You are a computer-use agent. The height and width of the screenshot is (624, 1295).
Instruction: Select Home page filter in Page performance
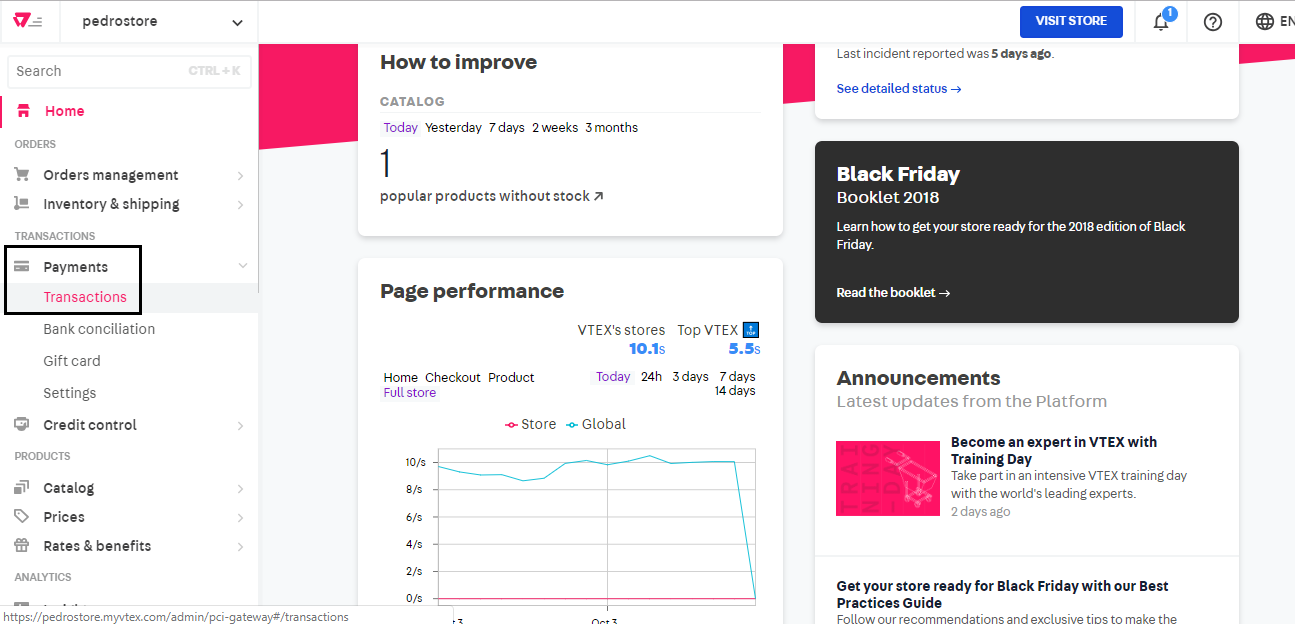(401, 377)
